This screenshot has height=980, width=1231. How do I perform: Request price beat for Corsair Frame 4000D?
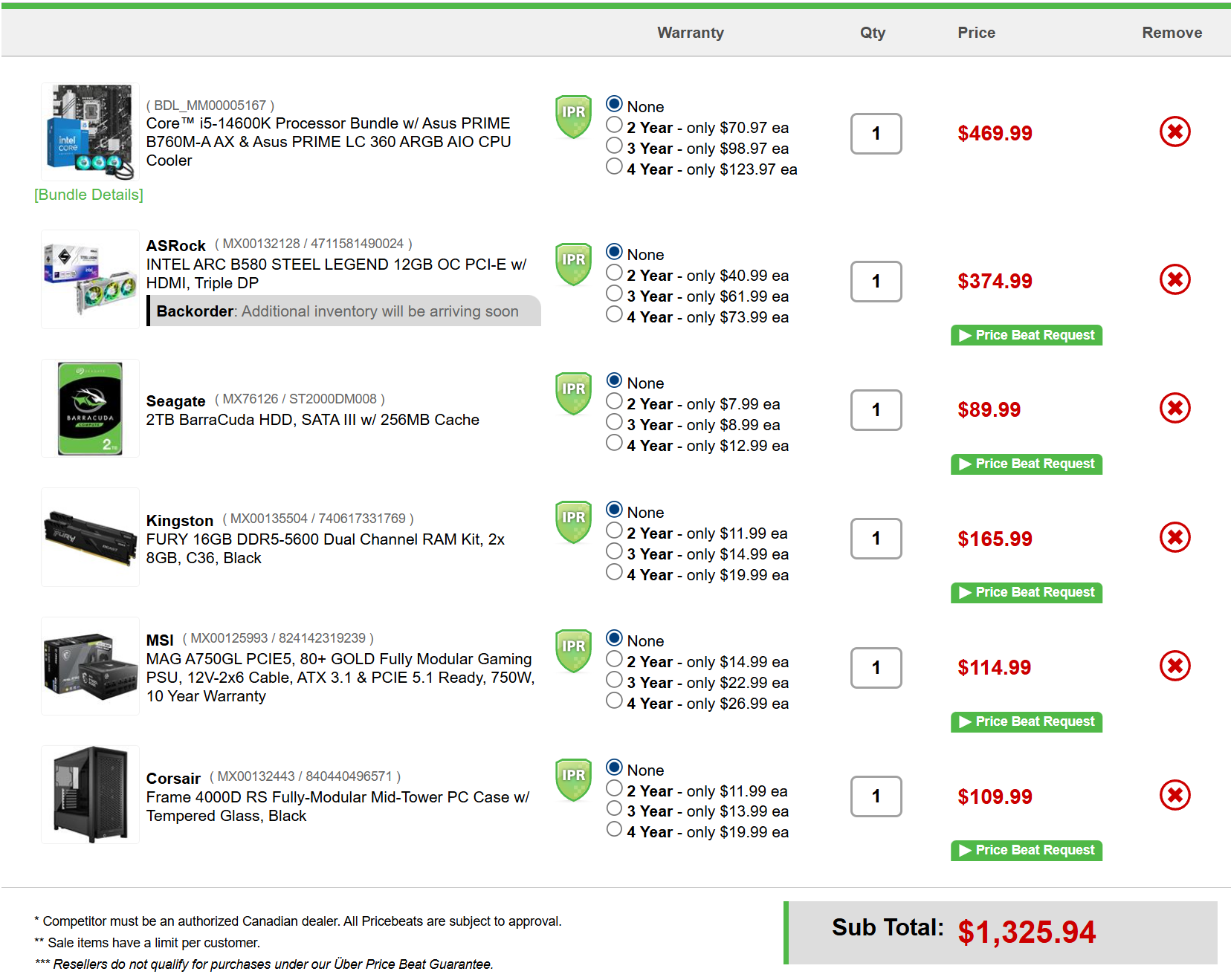point(1026,850)
